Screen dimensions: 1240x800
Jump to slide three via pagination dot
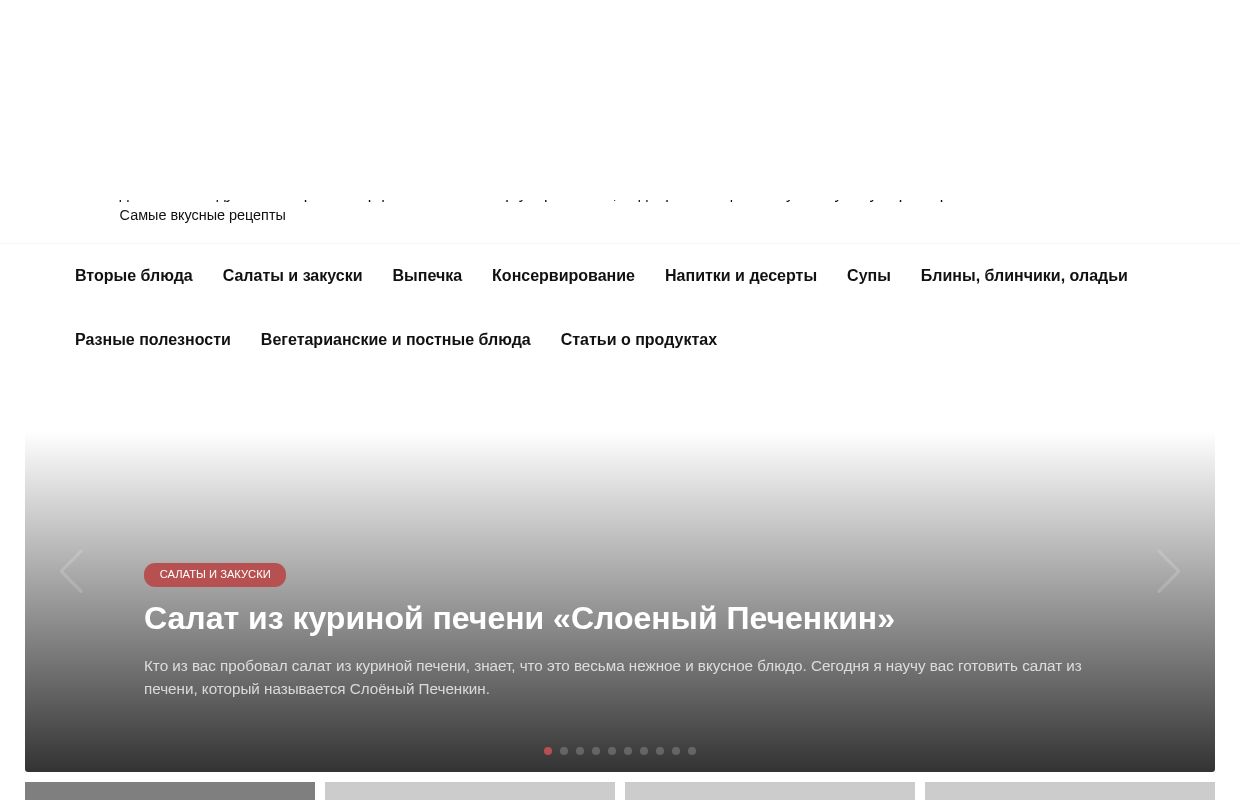click(x=580, y=751)
